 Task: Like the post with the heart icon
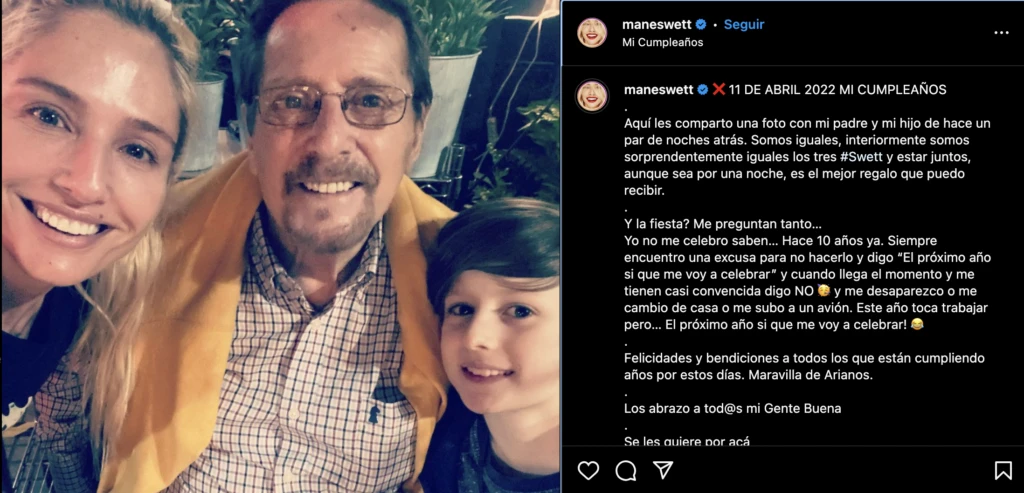[x=588, y=470]
